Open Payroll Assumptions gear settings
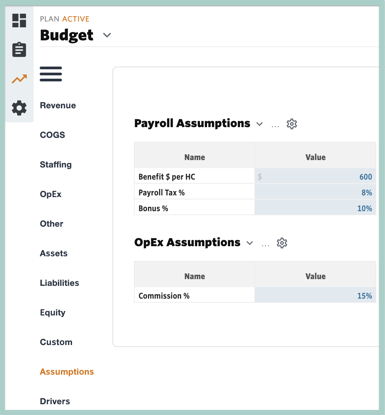This screenshot has width=385, height=415. (x=292, y=124)
